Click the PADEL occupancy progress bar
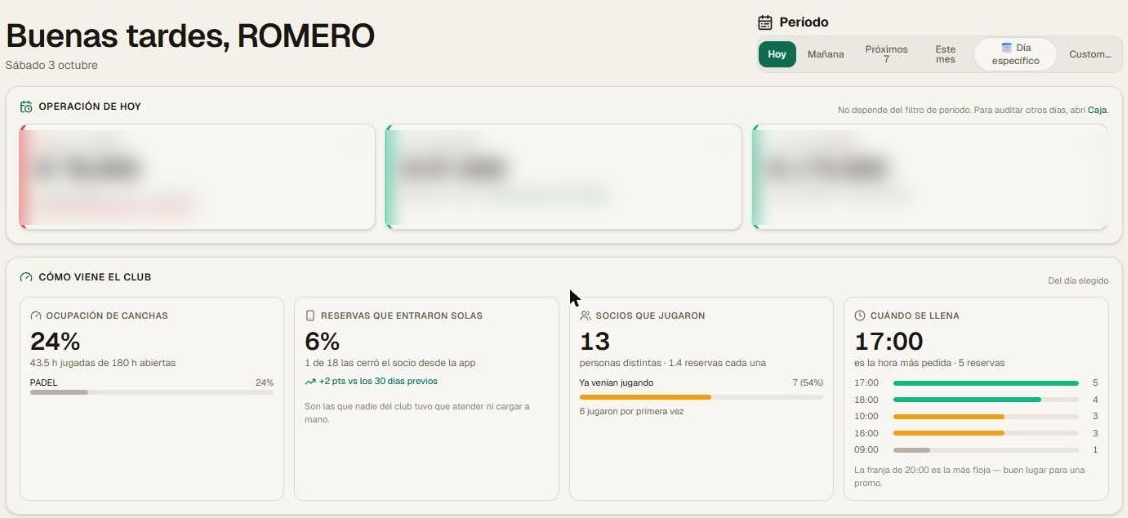Viewport: 1128px width, 518px height. pos(152,392)
